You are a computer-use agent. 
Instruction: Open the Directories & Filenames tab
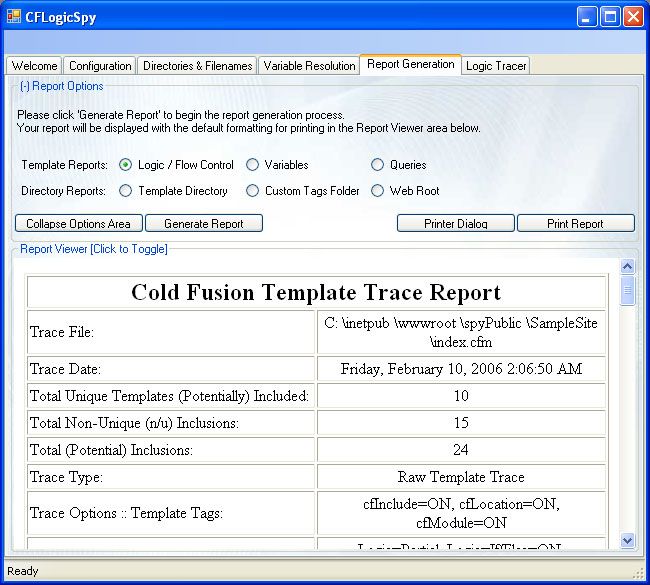coord(197,66)
